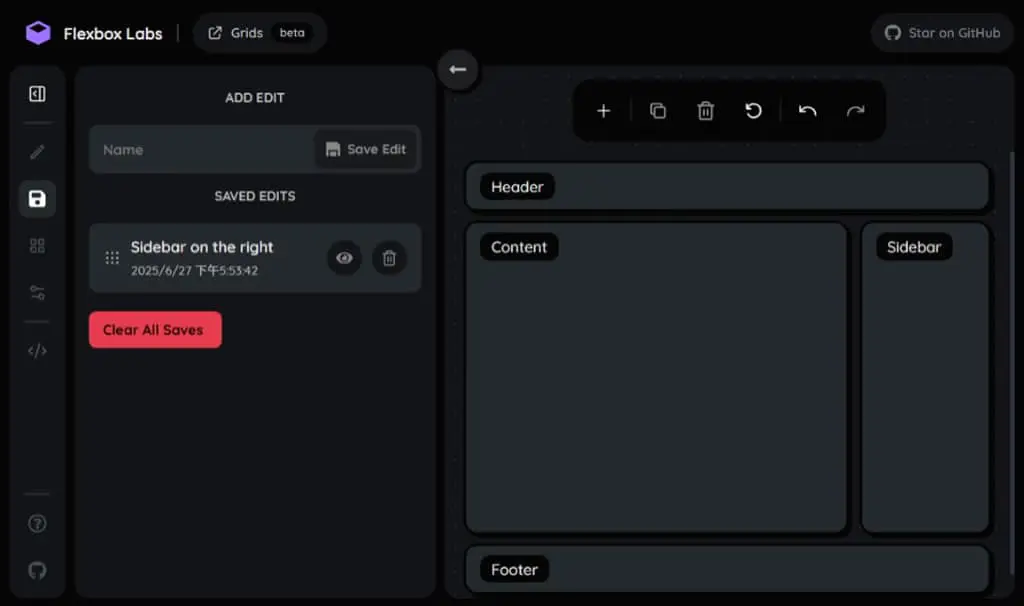
Task: Open the sliders settings icon
Action: (37, 293)
